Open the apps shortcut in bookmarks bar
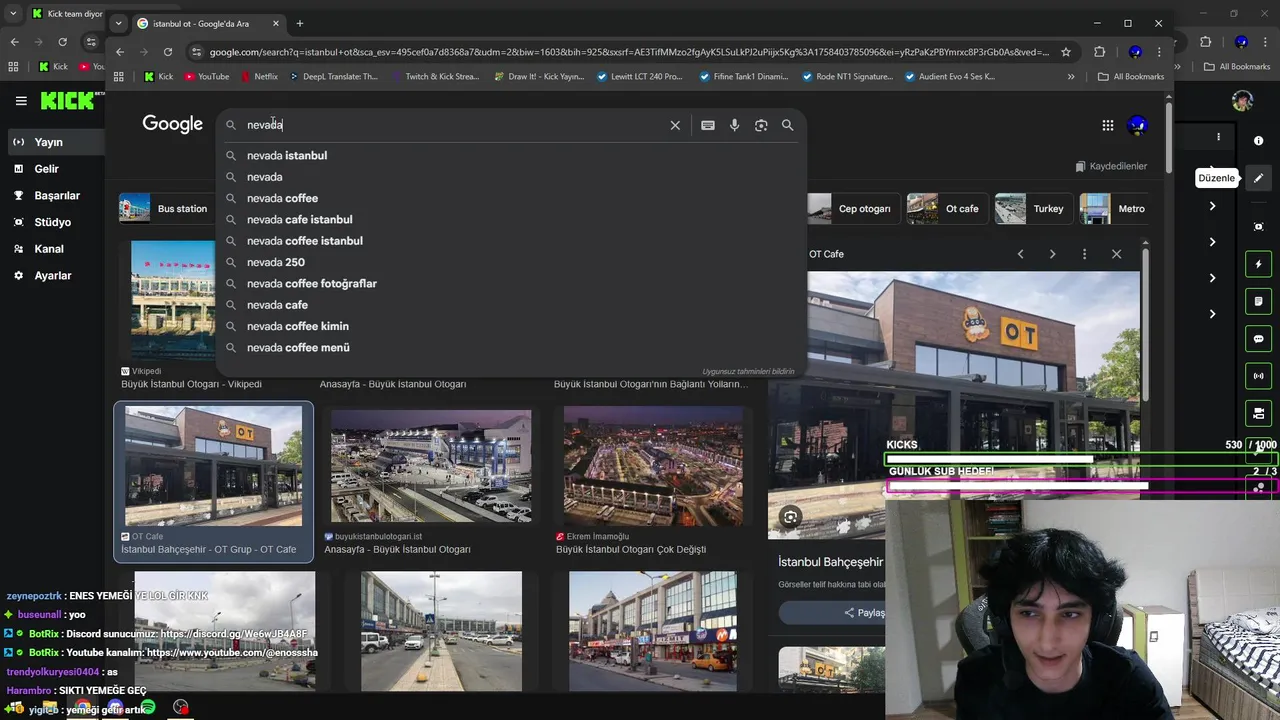The height and width of the screenshot is (720, 1280). (x=119, y=76)
